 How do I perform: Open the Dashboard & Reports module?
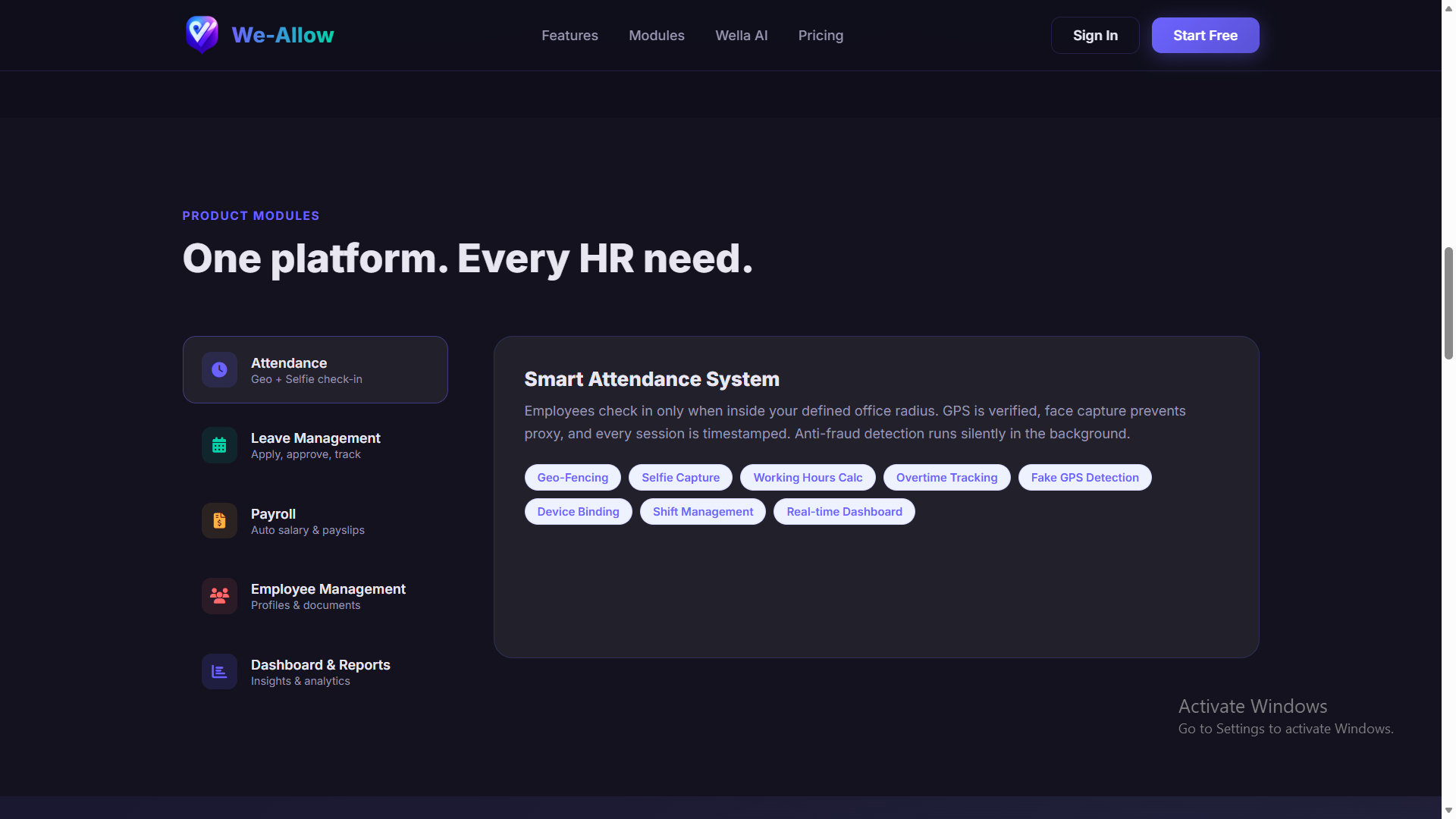[315, 671]
